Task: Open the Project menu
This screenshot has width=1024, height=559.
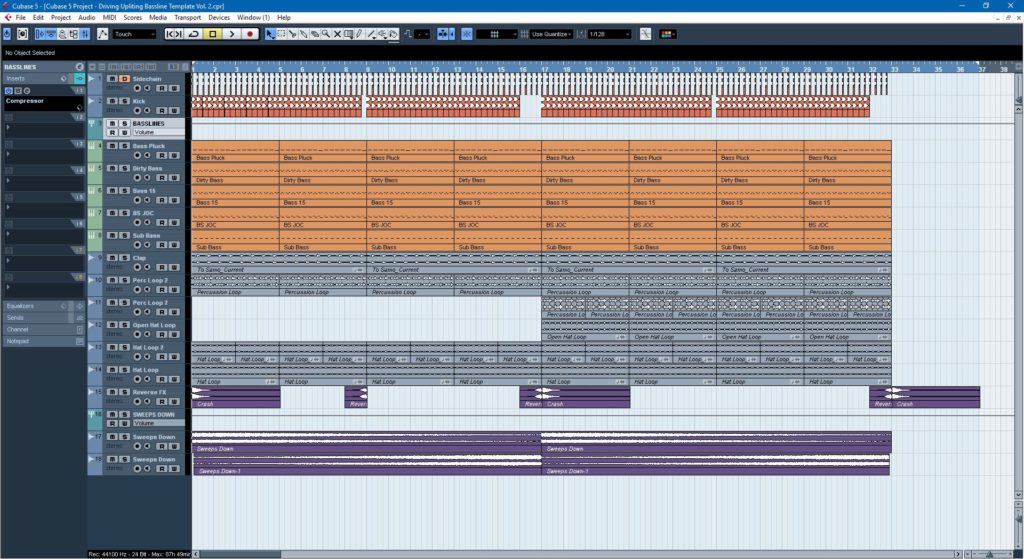Action: [61, 18]
